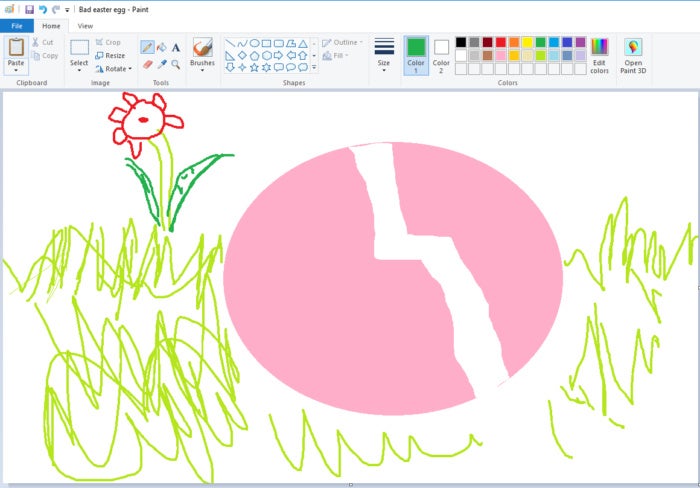Select the Color picker eyedropper
Image resolution: width=700 pixels, height=488 pixels.
click(x=162, y=65)
